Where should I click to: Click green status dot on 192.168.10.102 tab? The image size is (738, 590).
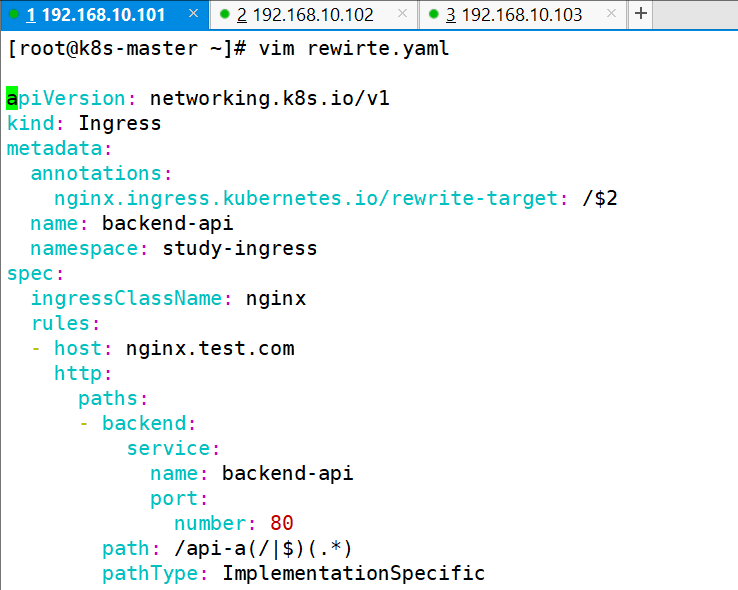[225, 14]
